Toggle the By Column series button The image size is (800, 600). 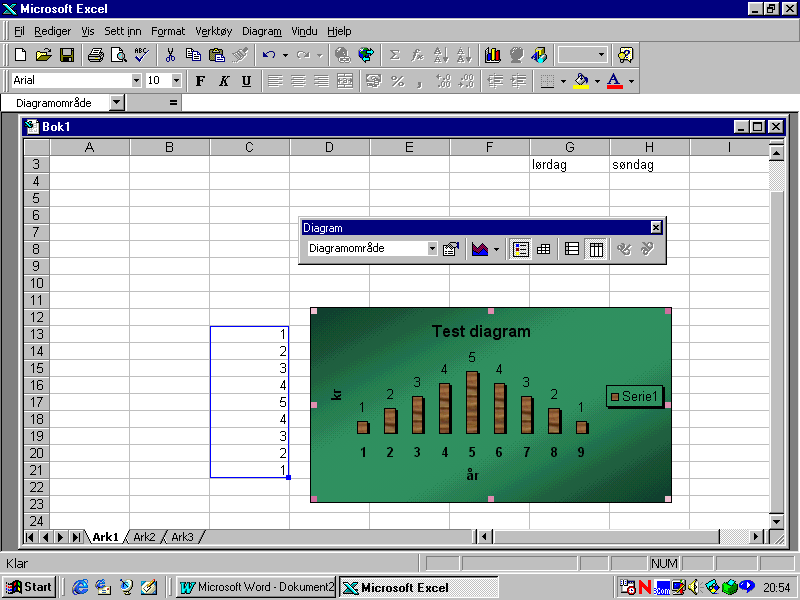pyautogui.click(x=596, y=249)
